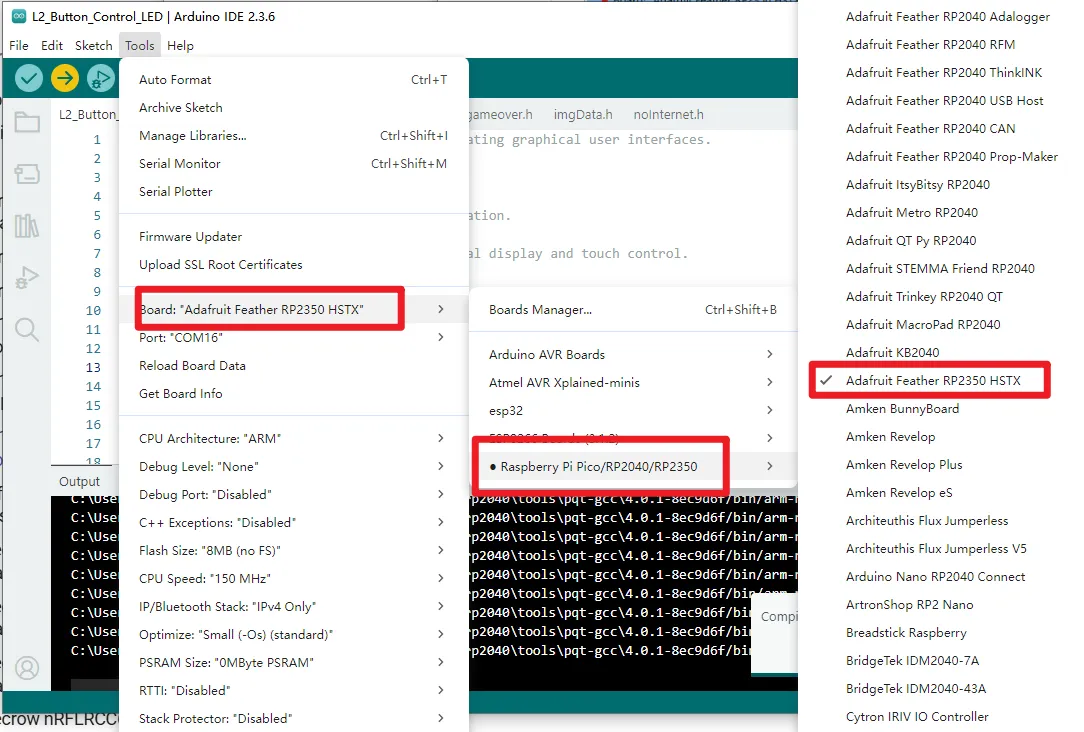Image resolution: width=1084 pixels, height=732 pixels.
Task: Open Library Manager sidebar icon
Action: pos(27,226)
